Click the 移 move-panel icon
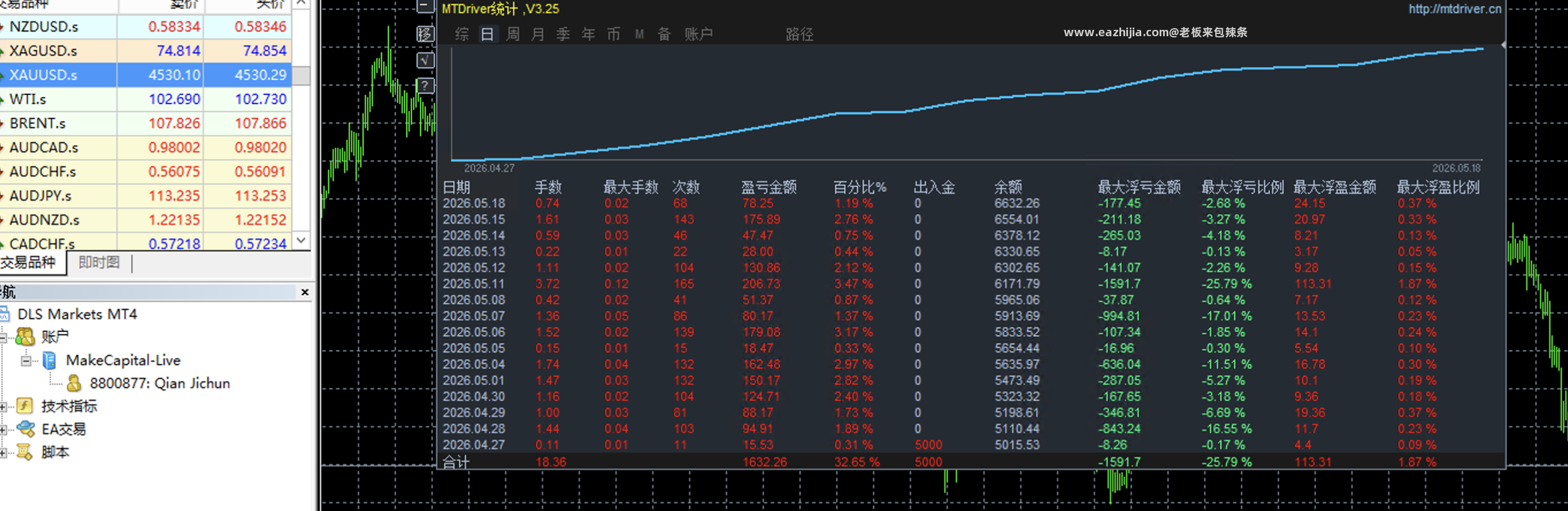Screen dimensions: 1568x511 (425, 33)
